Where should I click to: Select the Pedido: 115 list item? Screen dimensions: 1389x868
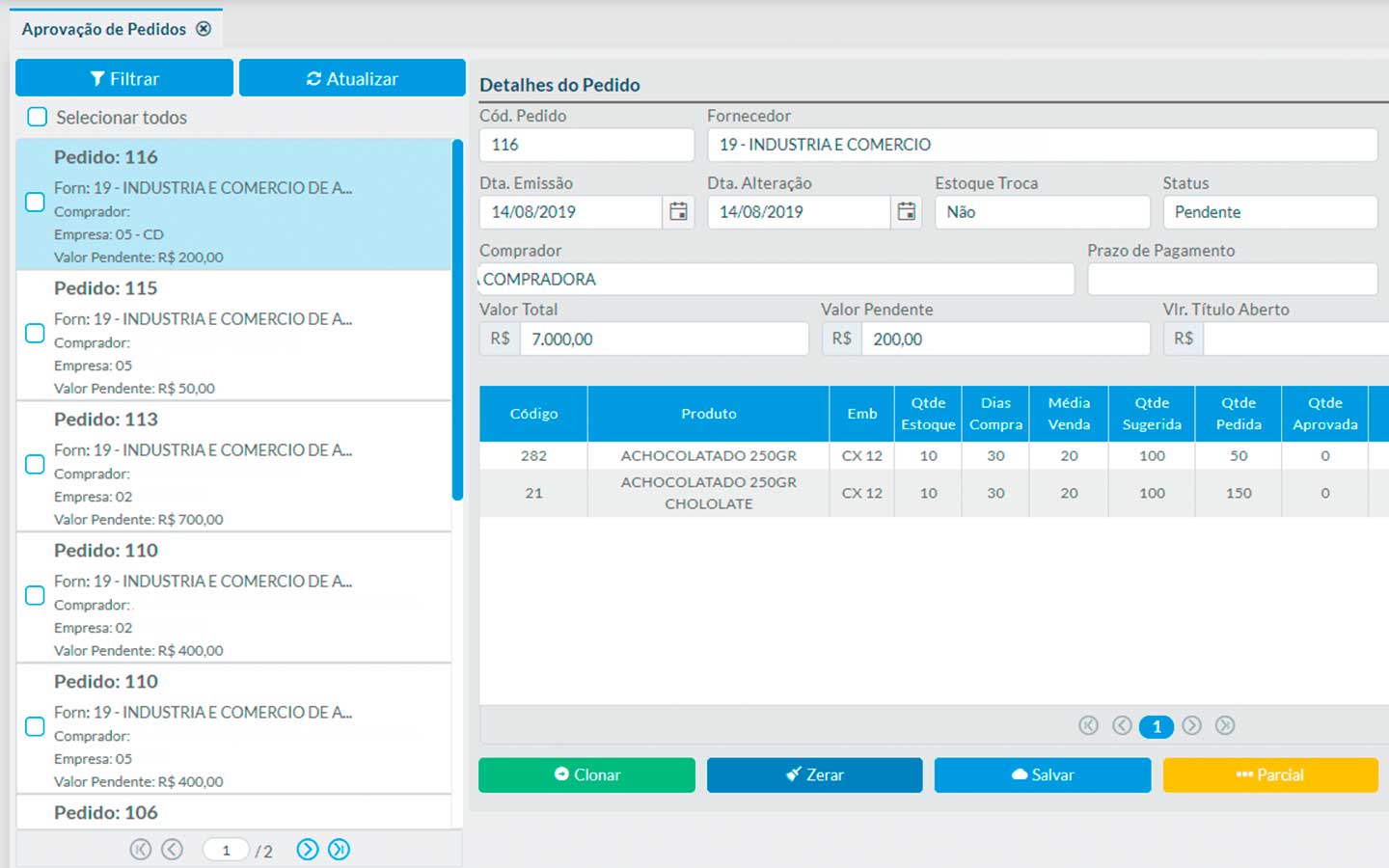click(x=233, y=335)
